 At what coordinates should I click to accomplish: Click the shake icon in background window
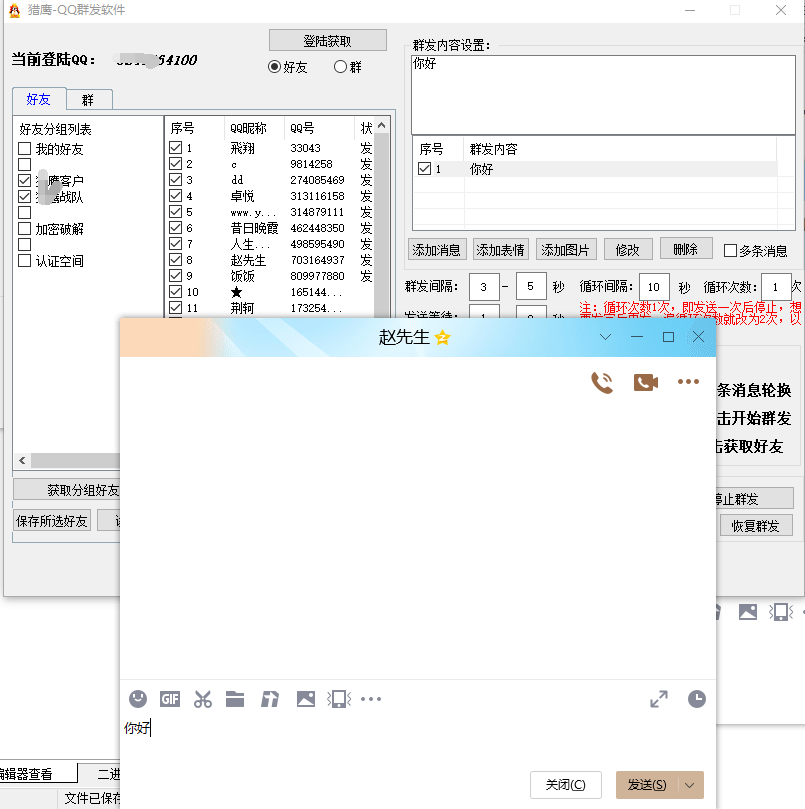point(781,612)
